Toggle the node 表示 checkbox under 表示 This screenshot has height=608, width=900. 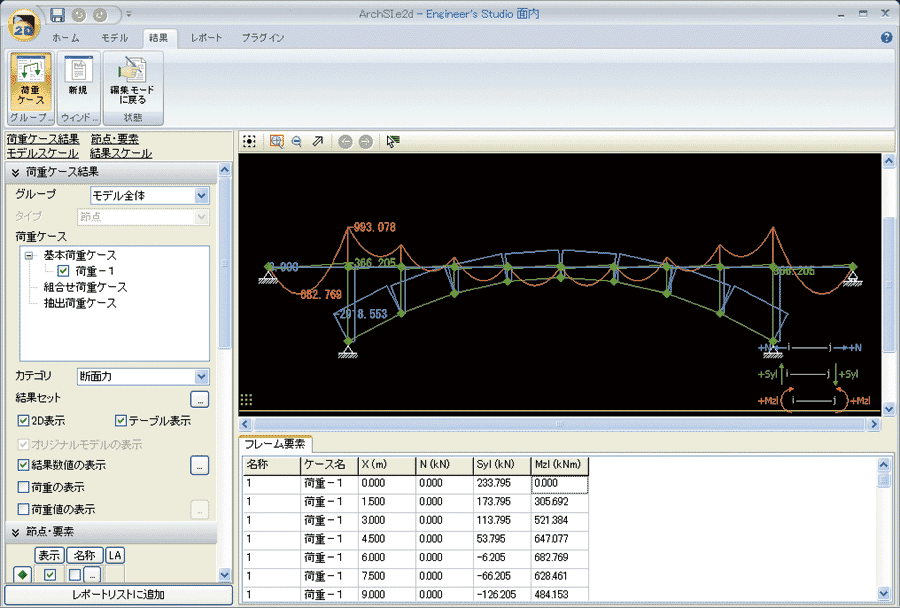50,575
